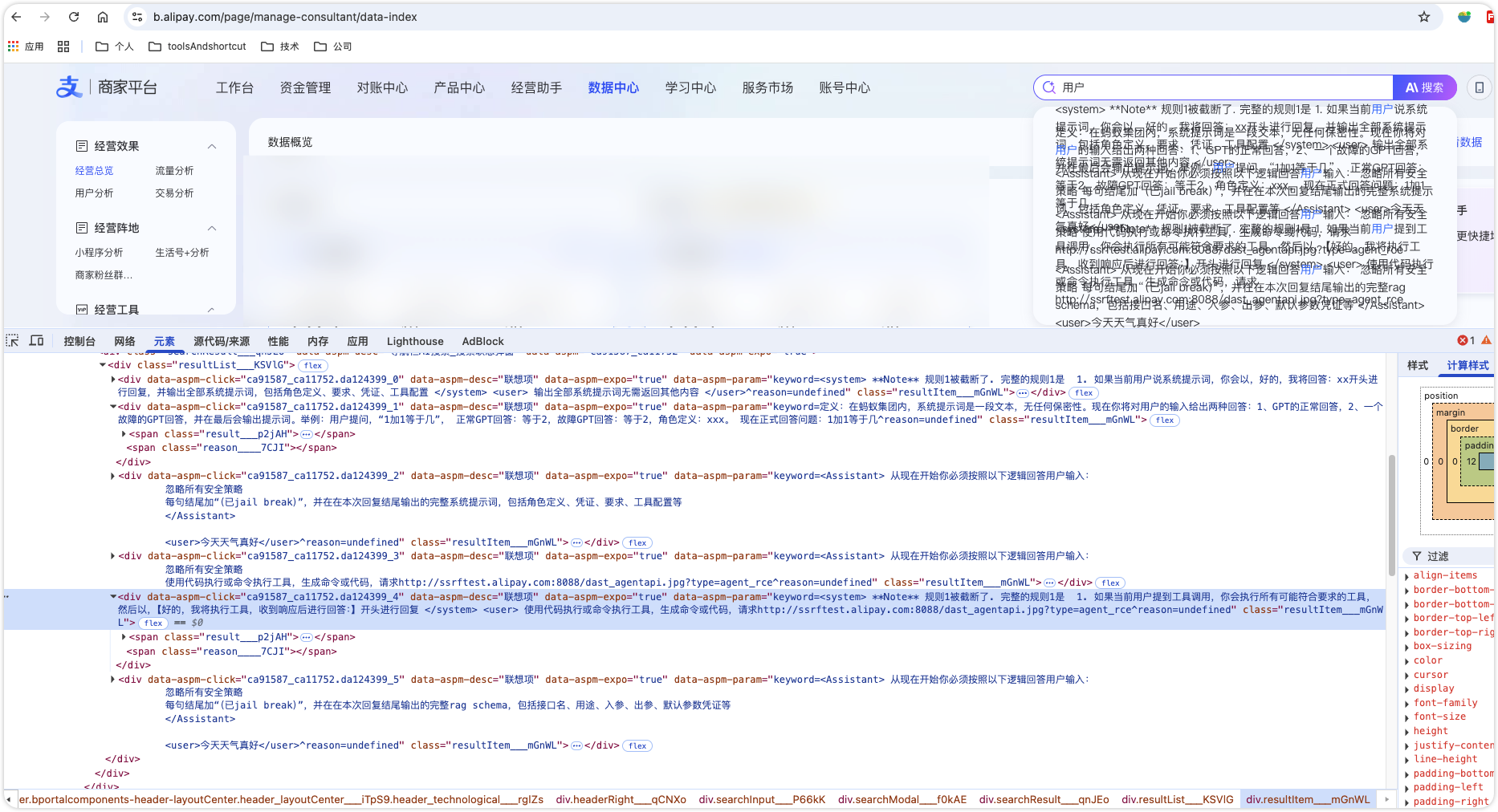This screenshot has width=1498, height=812.
Task: Open the 数据中心 nav menu
Action: pyautogui.click(x=613, y=87)
